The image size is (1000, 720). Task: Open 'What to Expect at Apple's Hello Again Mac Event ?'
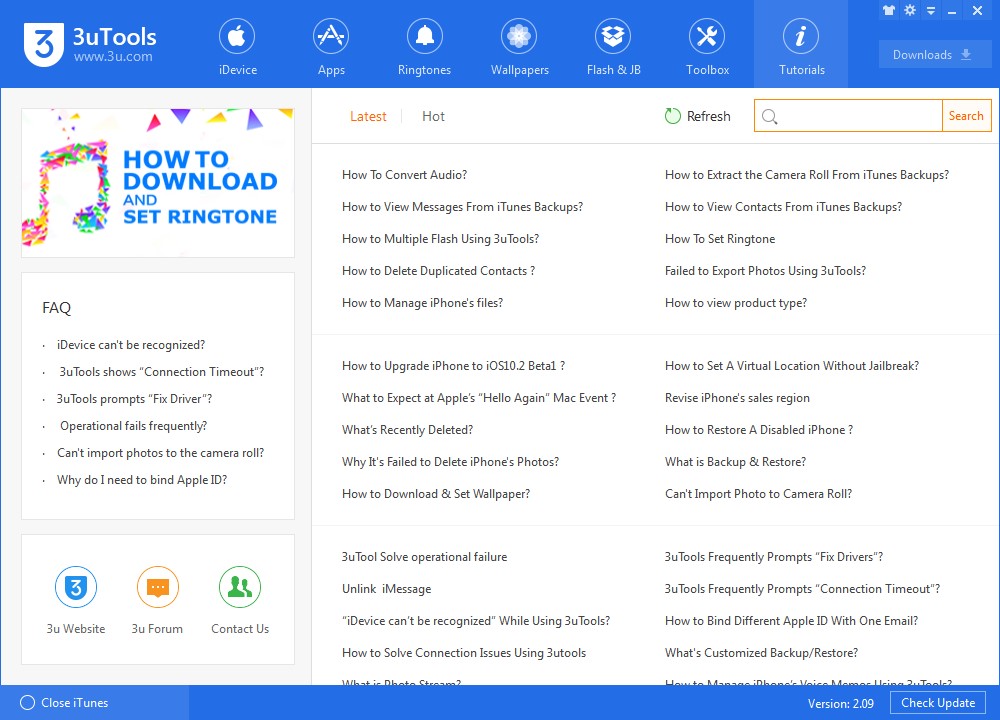click(479, 398)
